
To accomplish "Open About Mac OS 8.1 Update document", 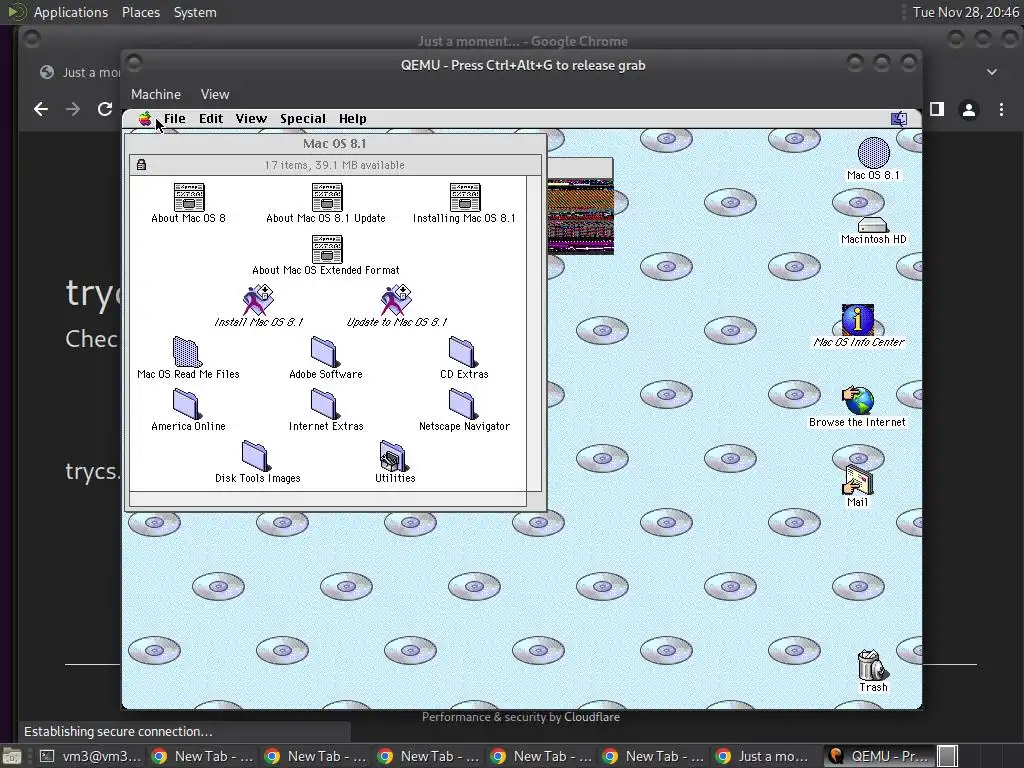I will (327, 197).
